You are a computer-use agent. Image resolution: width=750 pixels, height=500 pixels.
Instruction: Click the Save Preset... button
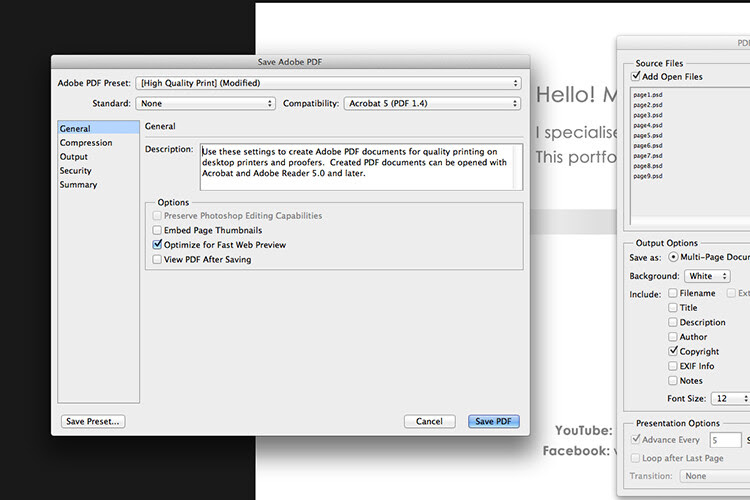point(93,421)
